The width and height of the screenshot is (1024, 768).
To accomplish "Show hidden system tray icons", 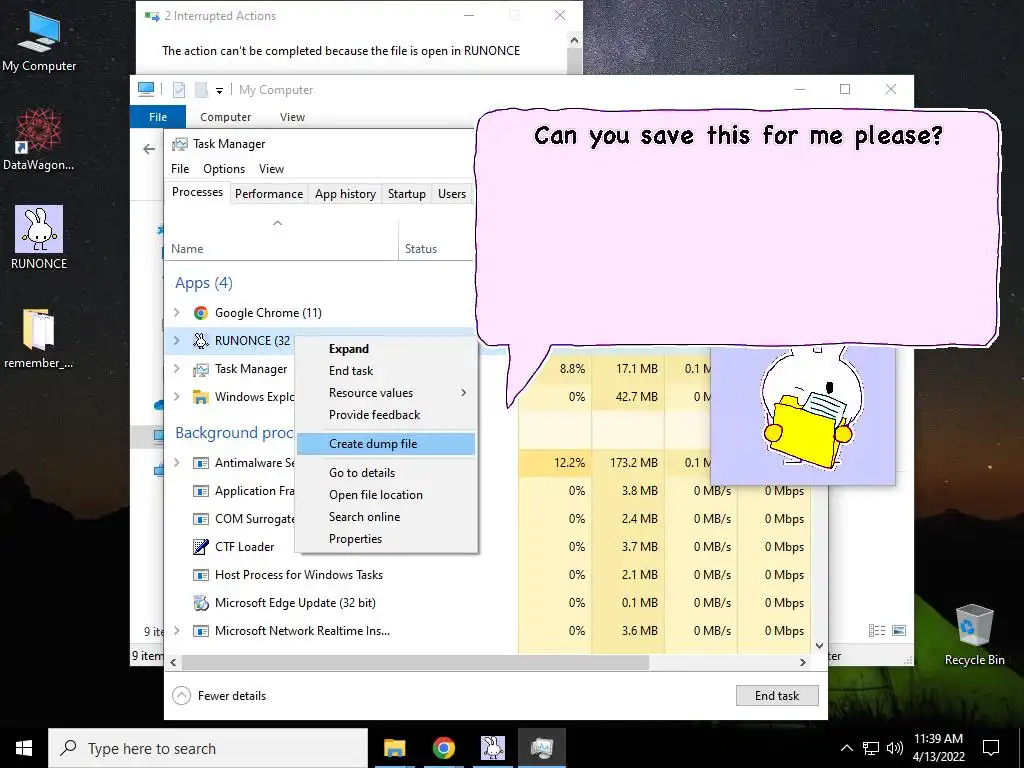I will [x=846, y=748].
